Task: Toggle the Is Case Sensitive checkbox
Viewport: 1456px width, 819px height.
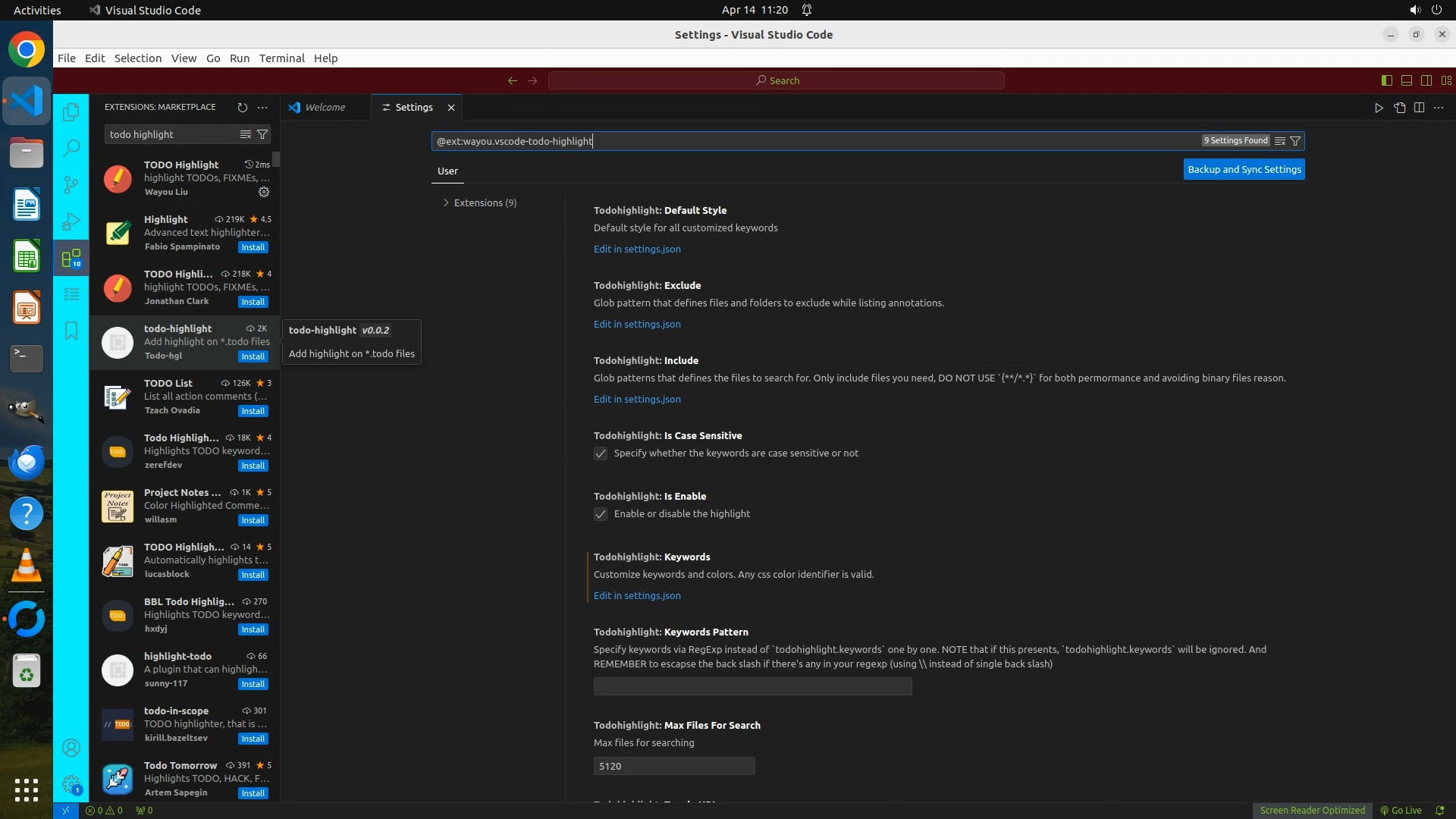Action: point(601,453)
